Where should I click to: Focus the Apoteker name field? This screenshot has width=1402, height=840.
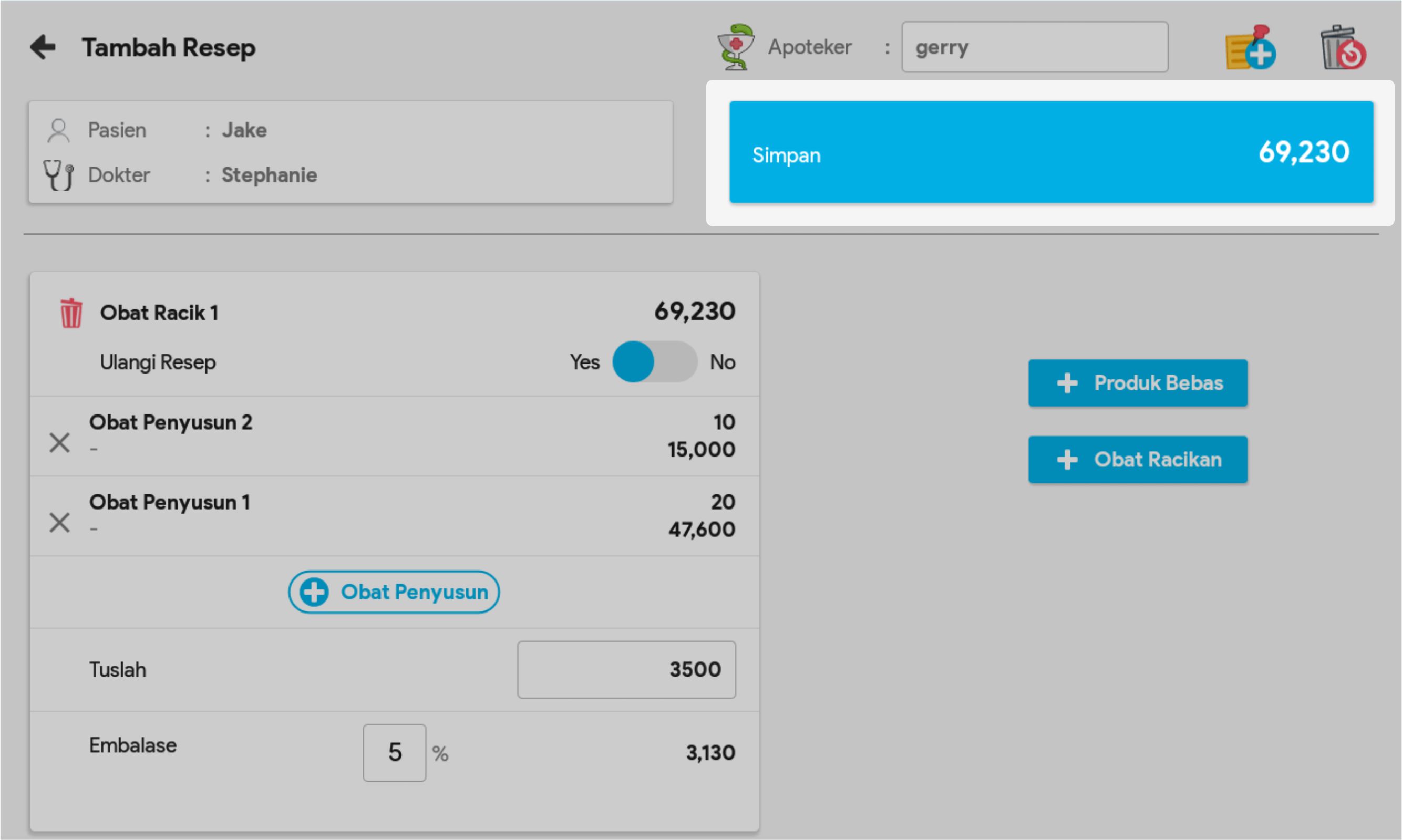coord(1034,48)
